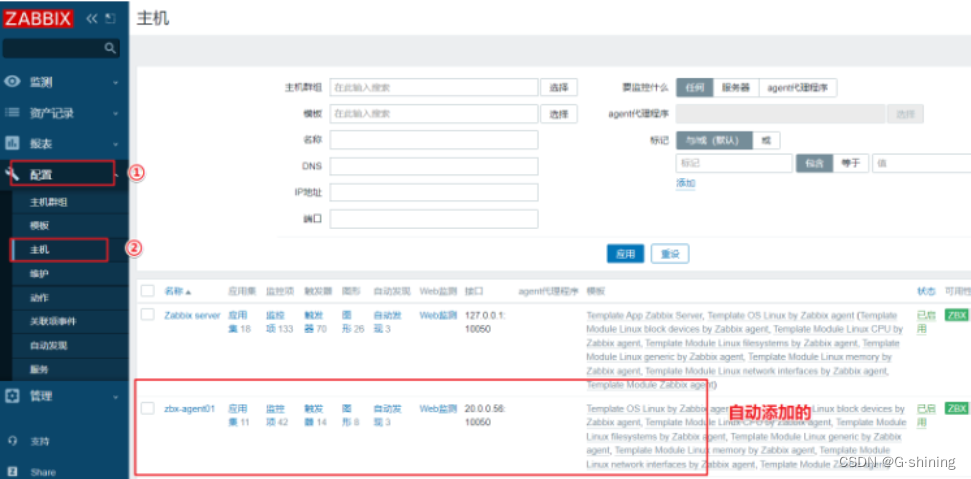Click the Z icon for Share

pyautogui.click(x=12, y=471)
